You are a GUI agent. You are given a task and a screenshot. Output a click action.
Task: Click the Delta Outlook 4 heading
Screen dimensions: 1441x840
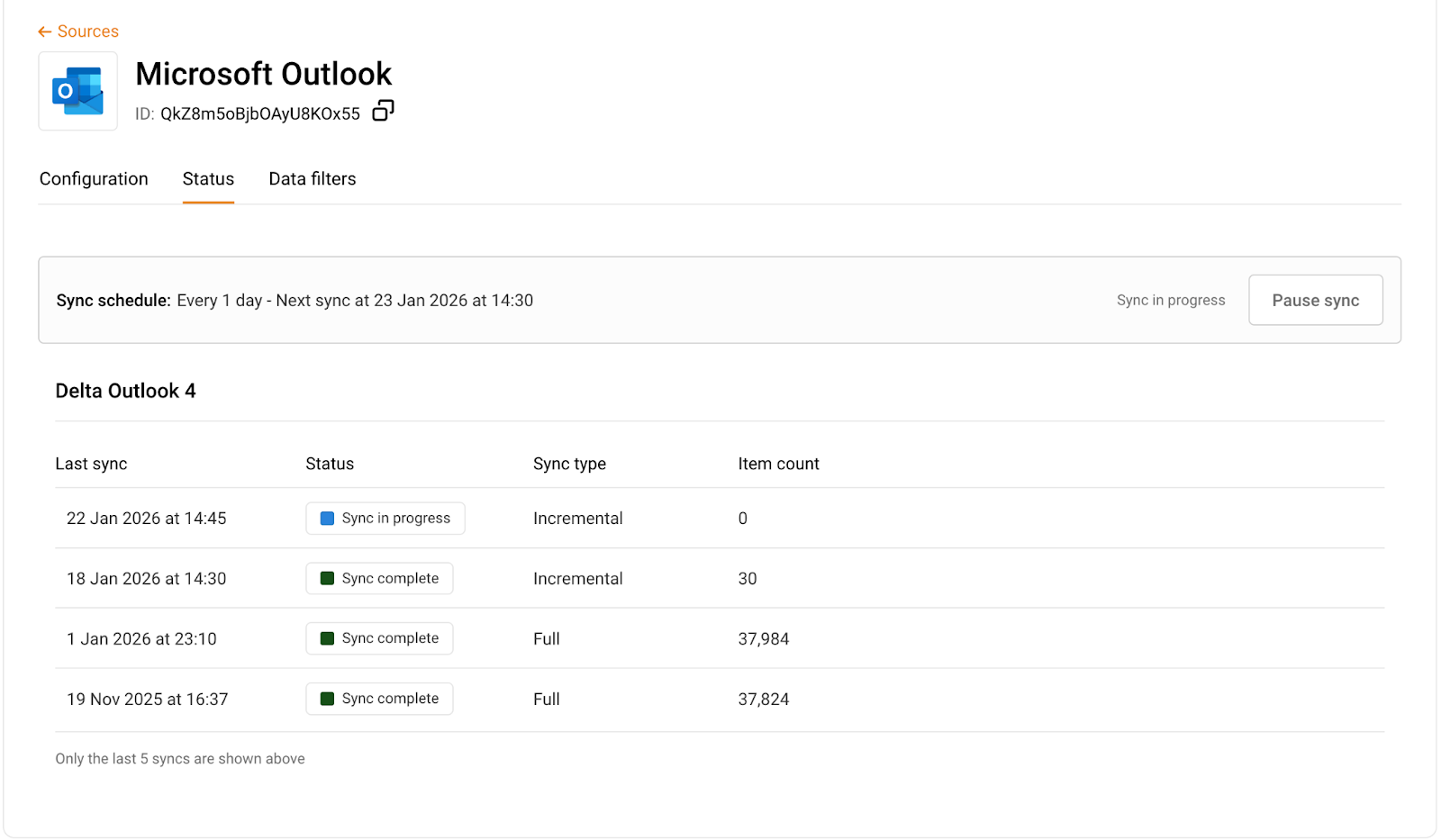click(125, 391)
